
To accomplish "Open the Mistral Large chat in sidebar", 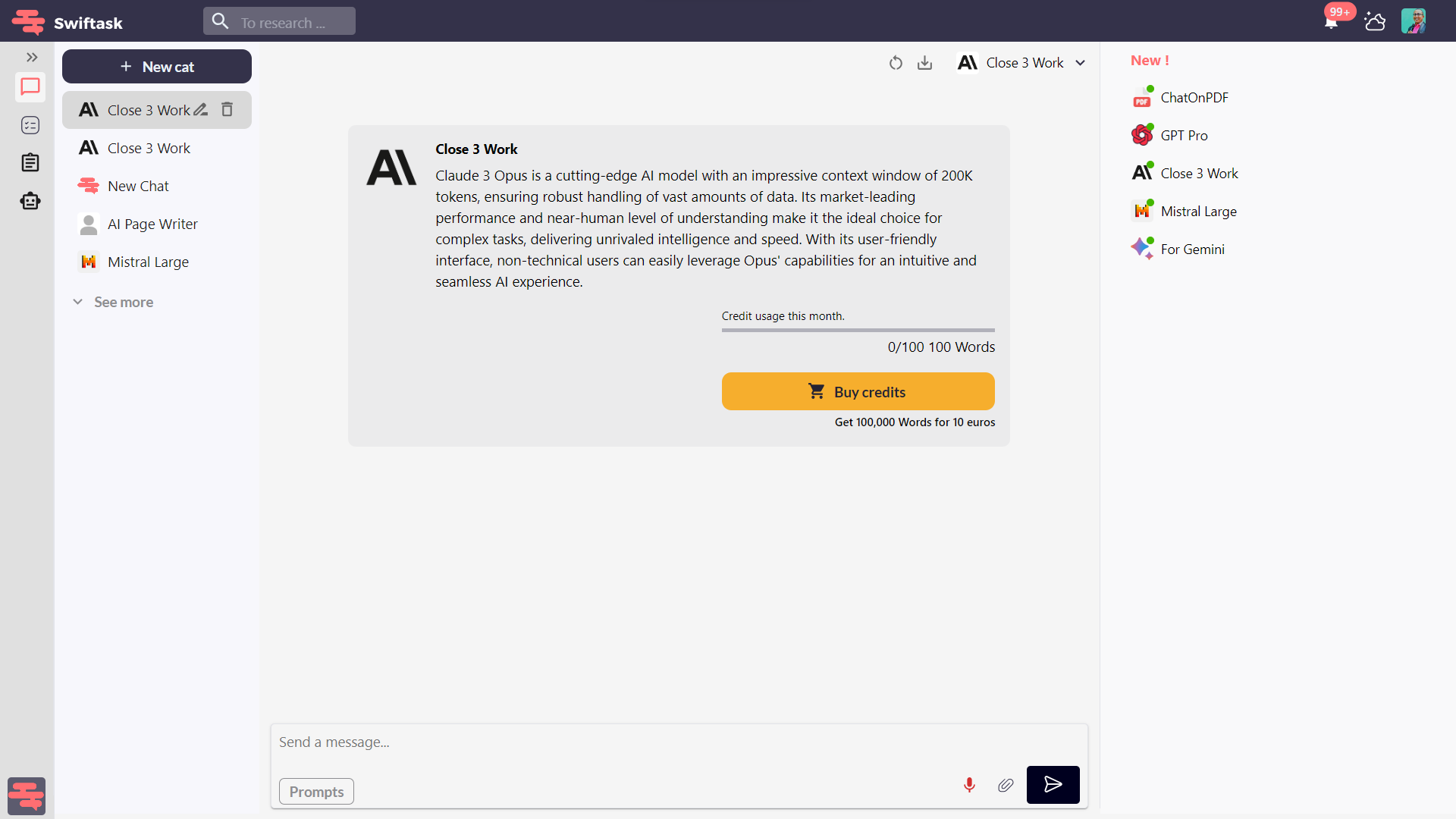I will pyautogui.click(x=148, y=262).
